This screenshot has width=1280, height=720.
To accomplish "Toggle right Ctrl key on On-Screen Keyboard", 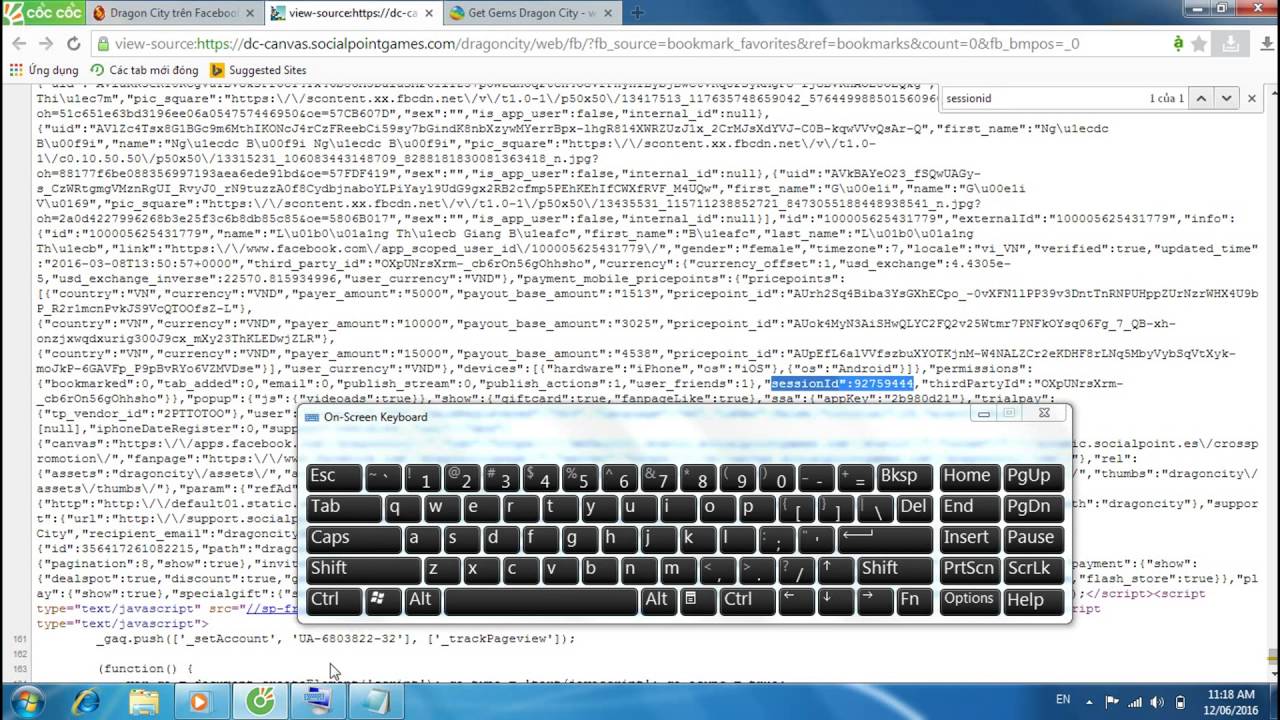I will 747,600.
